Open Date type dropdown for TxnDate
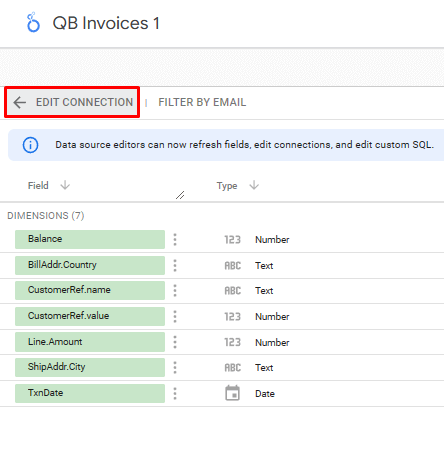 click(x=265, y=394)
